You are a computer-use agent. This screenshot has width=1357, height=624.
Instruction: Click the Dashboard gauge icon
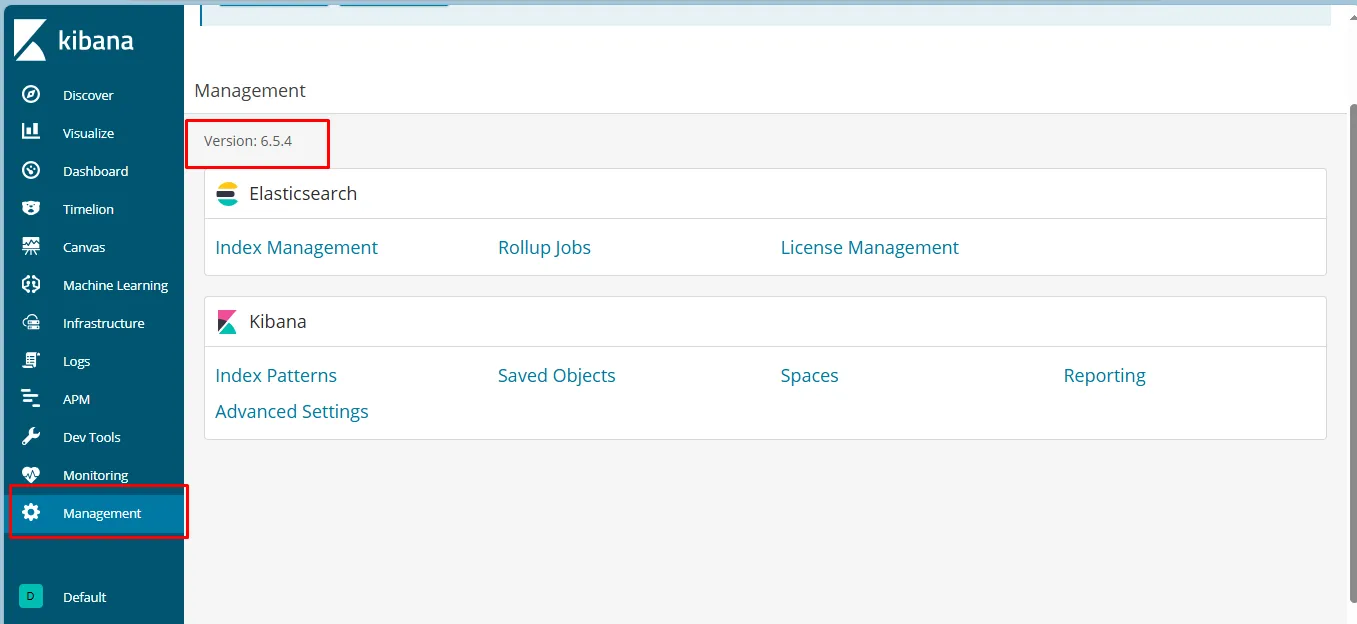[31, 170]
